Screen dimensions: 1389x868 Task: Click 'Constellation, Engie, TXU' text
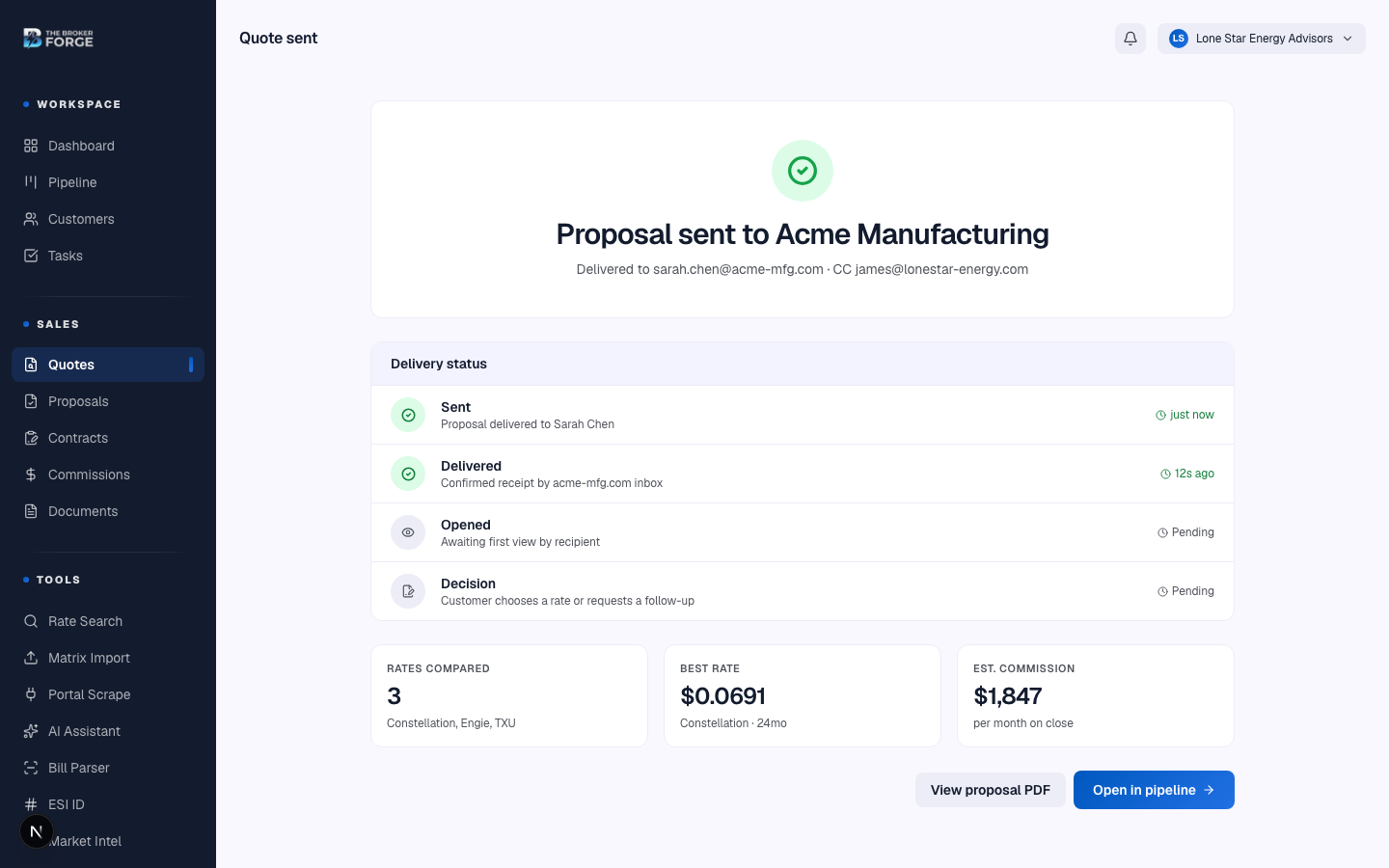(451, 723)
